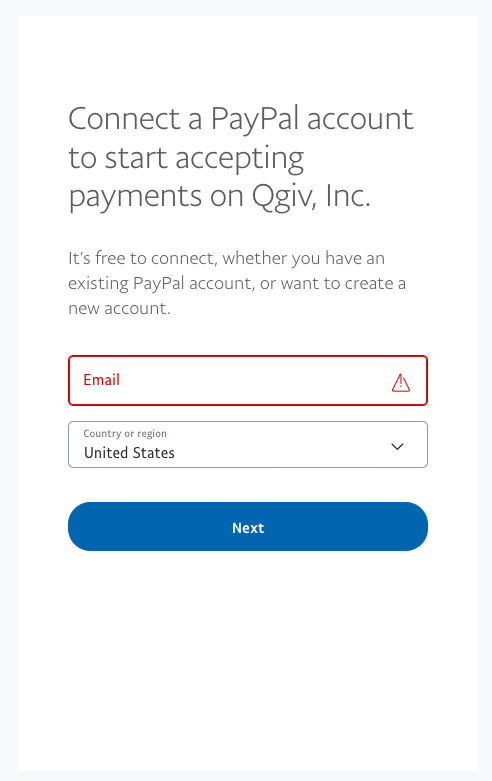Click the small Country or region label
The height and width of the screenshot is (781, 492).
coord(125,433)
